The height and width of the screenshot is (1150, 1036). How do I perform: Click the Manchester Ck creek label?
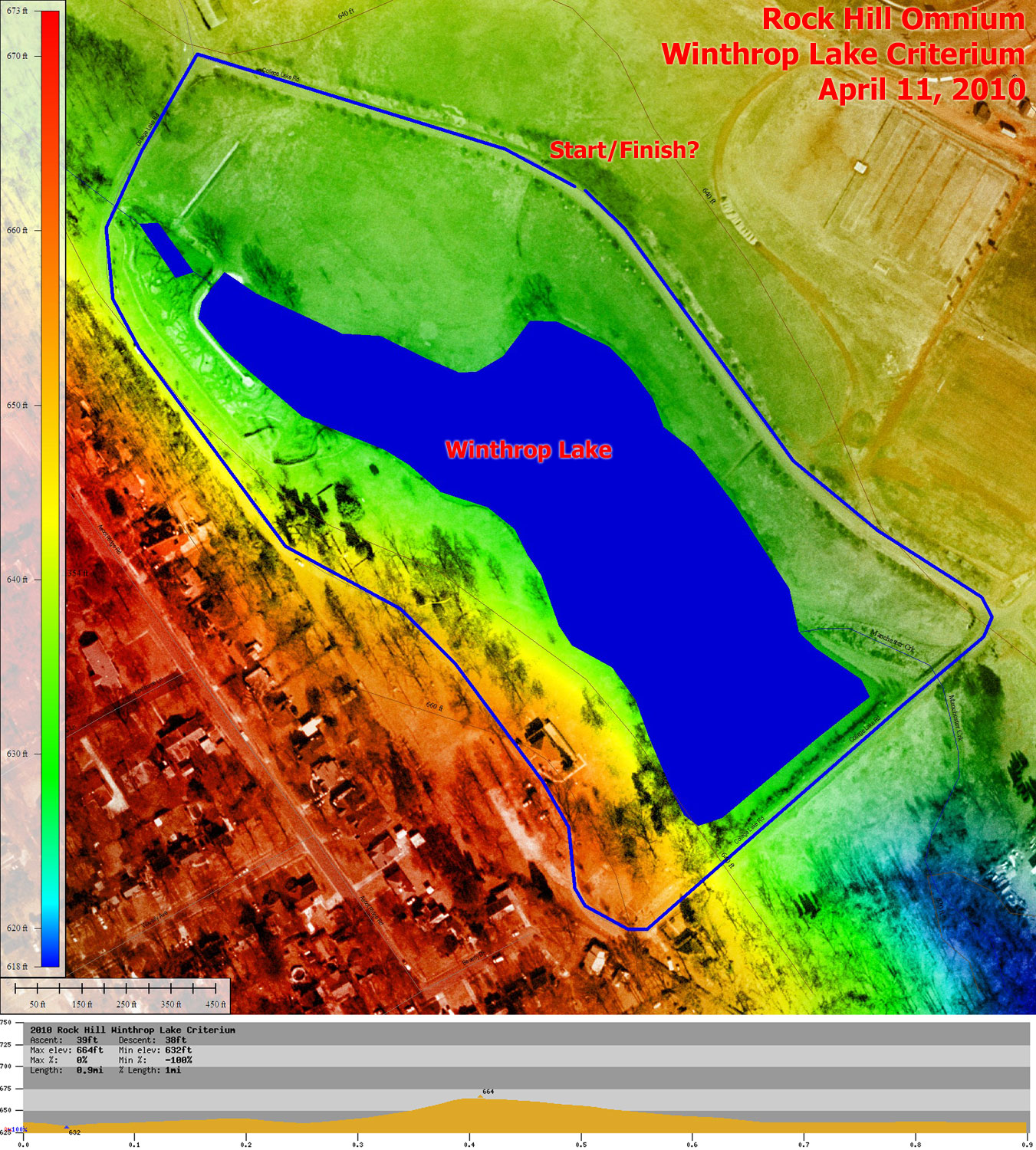coord(893,641)
